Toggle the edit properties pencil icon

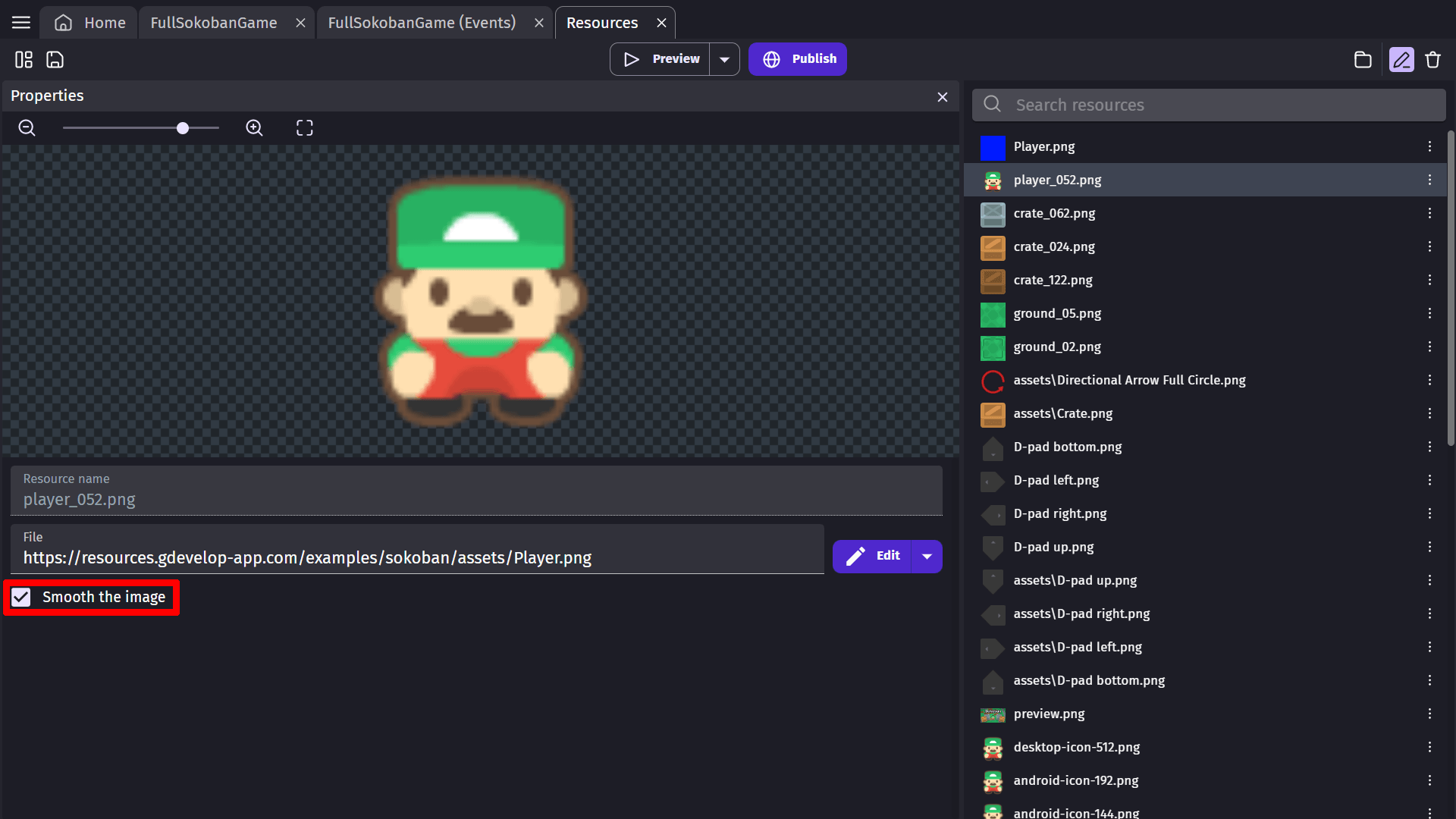coord(1401,59)
